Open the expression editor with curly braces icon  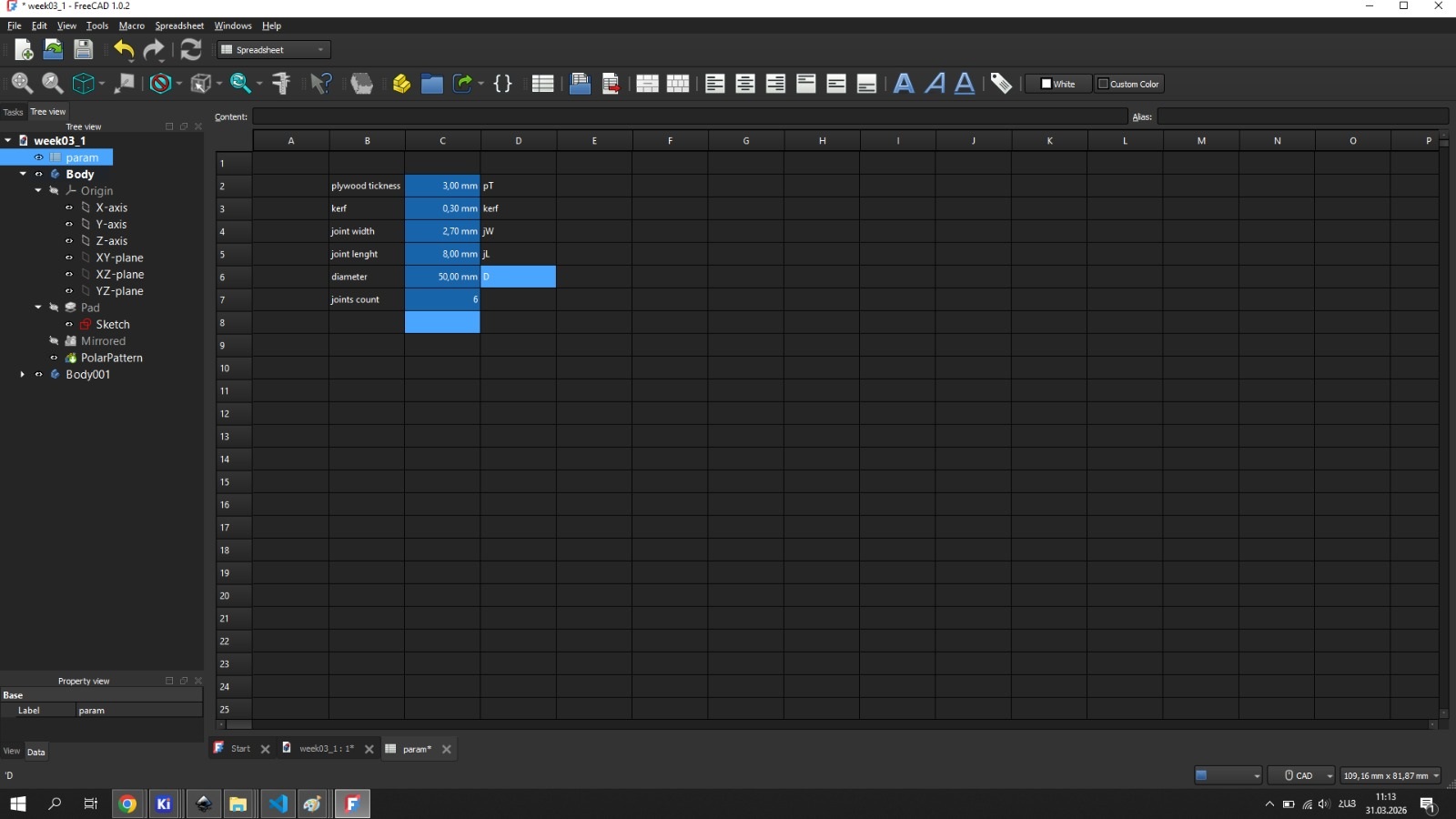501,84
